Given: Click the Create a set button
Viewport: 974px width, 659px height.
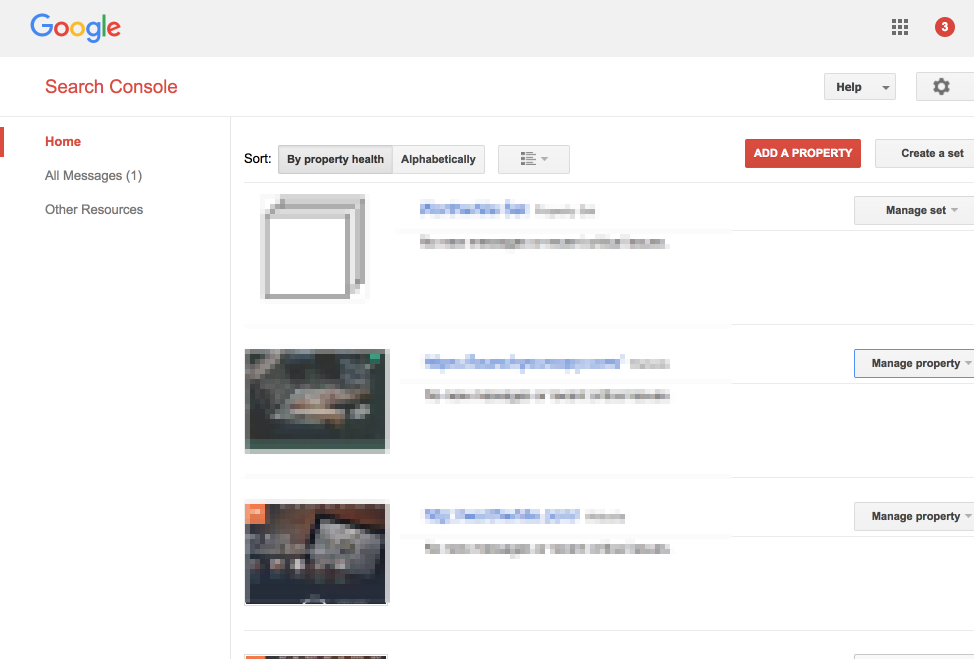Looking at the screenshot, I should pyautogui.click(x=926, y=153).
